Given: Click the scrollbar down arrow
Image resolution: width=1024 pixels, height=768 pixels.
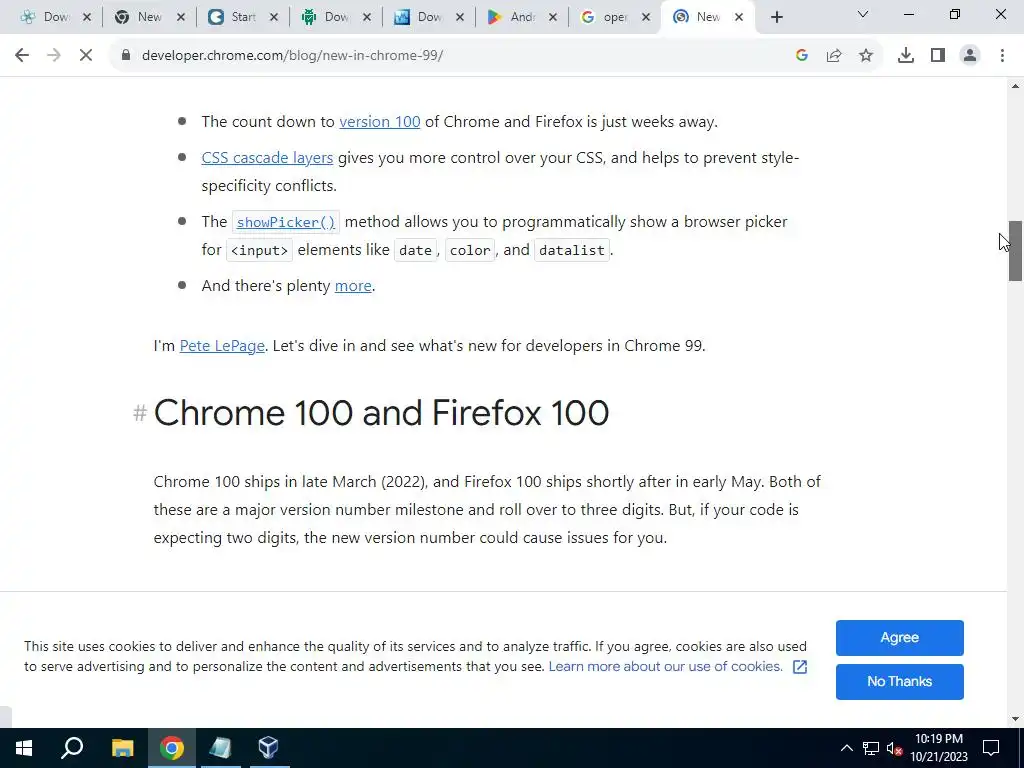Looking at the screenshot, I should [x=1015, y=719].
